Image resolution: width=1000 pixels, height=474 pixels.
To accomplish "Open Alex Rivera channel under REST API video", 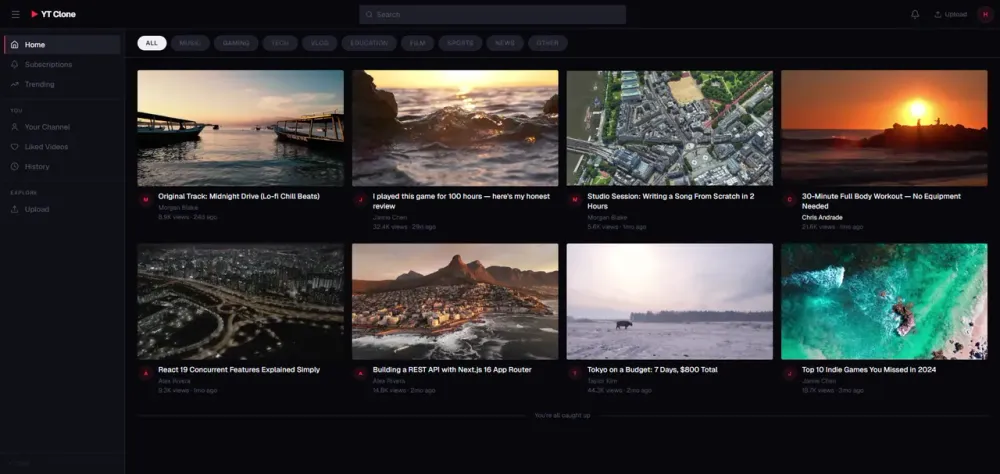I will point(388,381).
